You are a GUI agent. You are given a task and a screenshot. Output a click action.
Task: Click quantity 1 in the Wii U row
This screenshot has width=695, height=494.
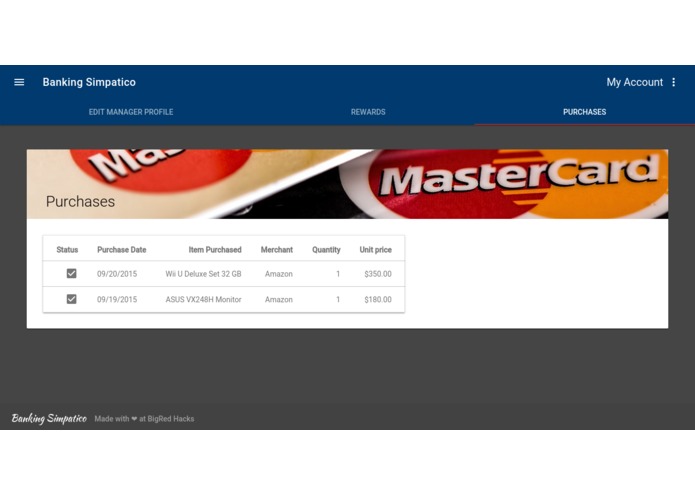[x=338, y=274]
